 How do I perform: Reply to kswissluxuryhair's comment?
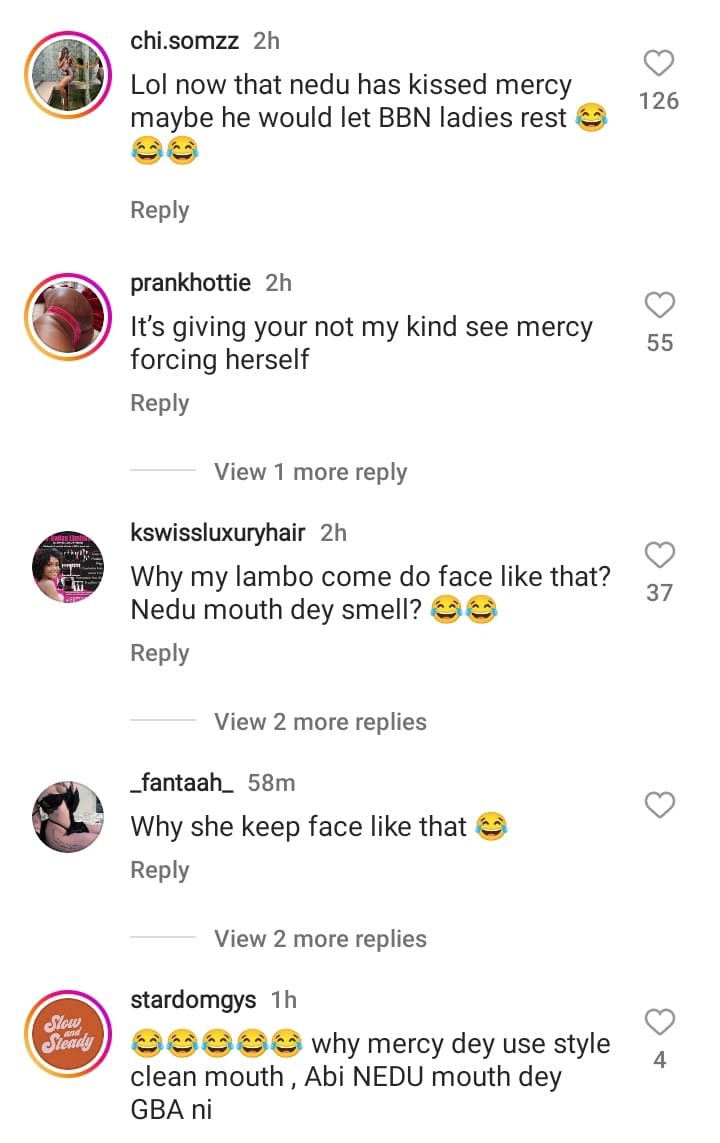pos(160,653)
